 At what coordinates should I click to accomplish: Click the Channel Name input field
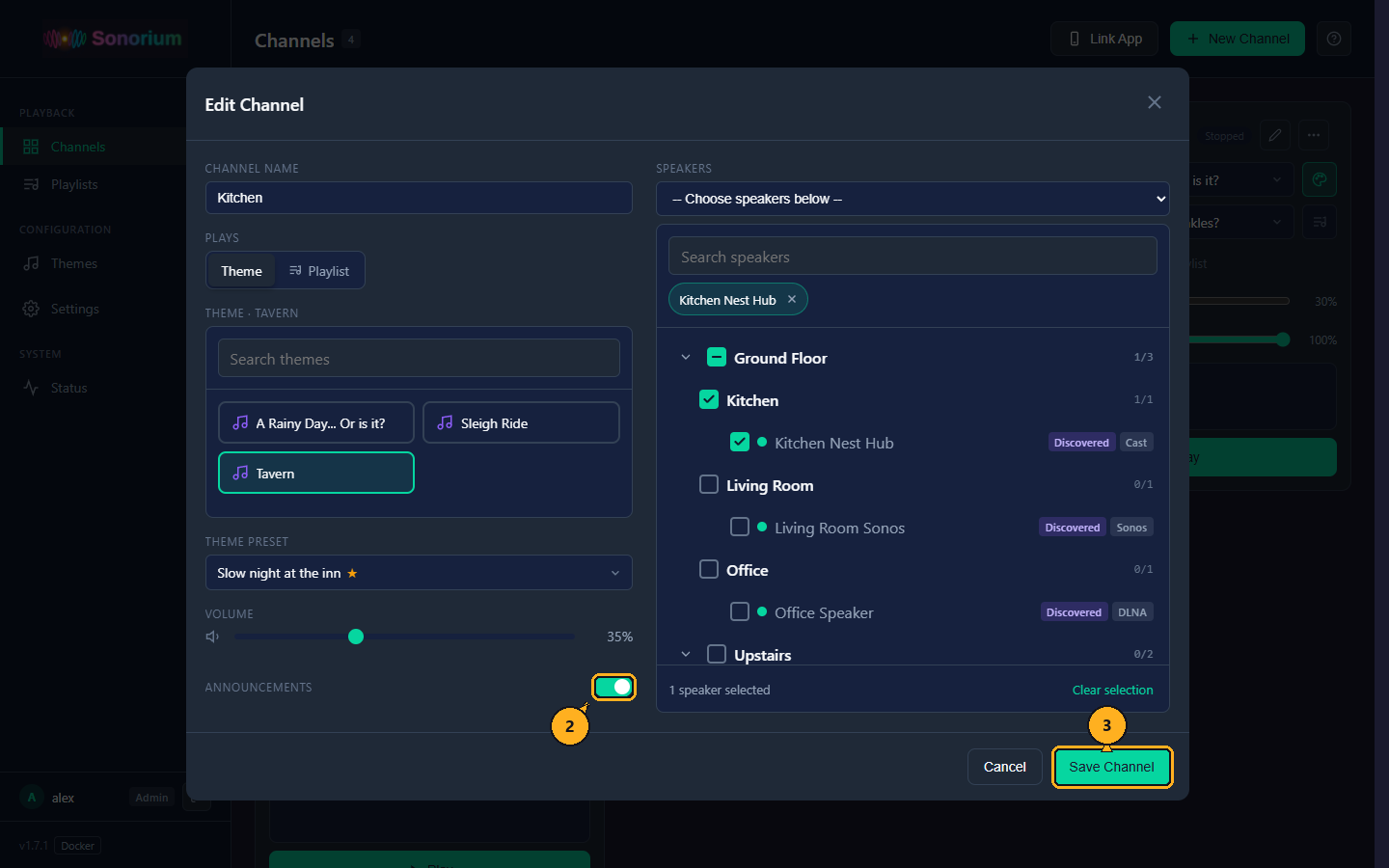tap(419, 198)
